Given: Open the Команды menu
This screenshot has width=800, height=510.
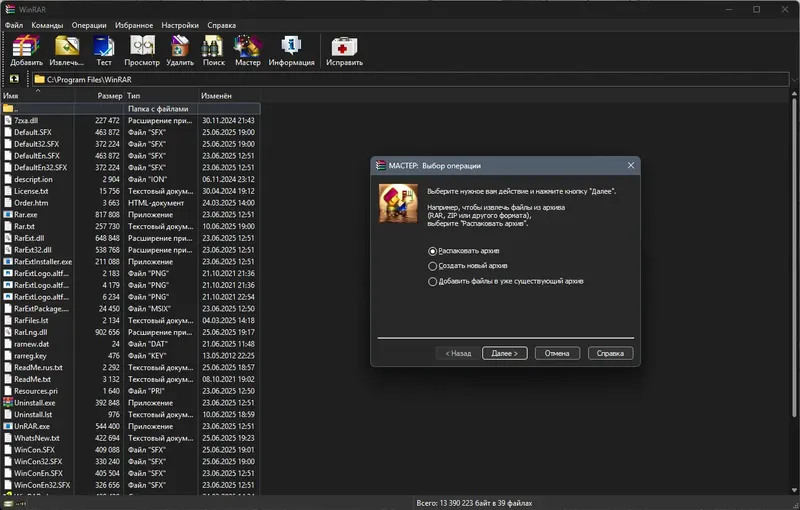Looking at the screenshot, I should (47, 25).
